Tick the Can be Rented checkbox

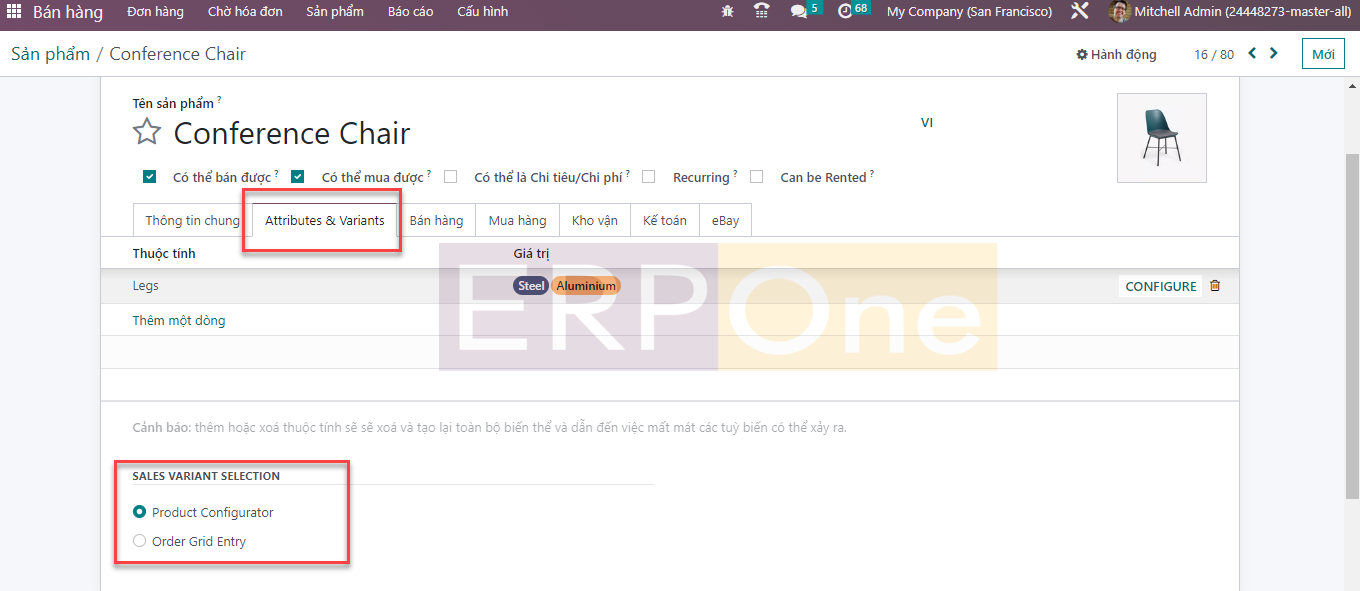[757, 177]
